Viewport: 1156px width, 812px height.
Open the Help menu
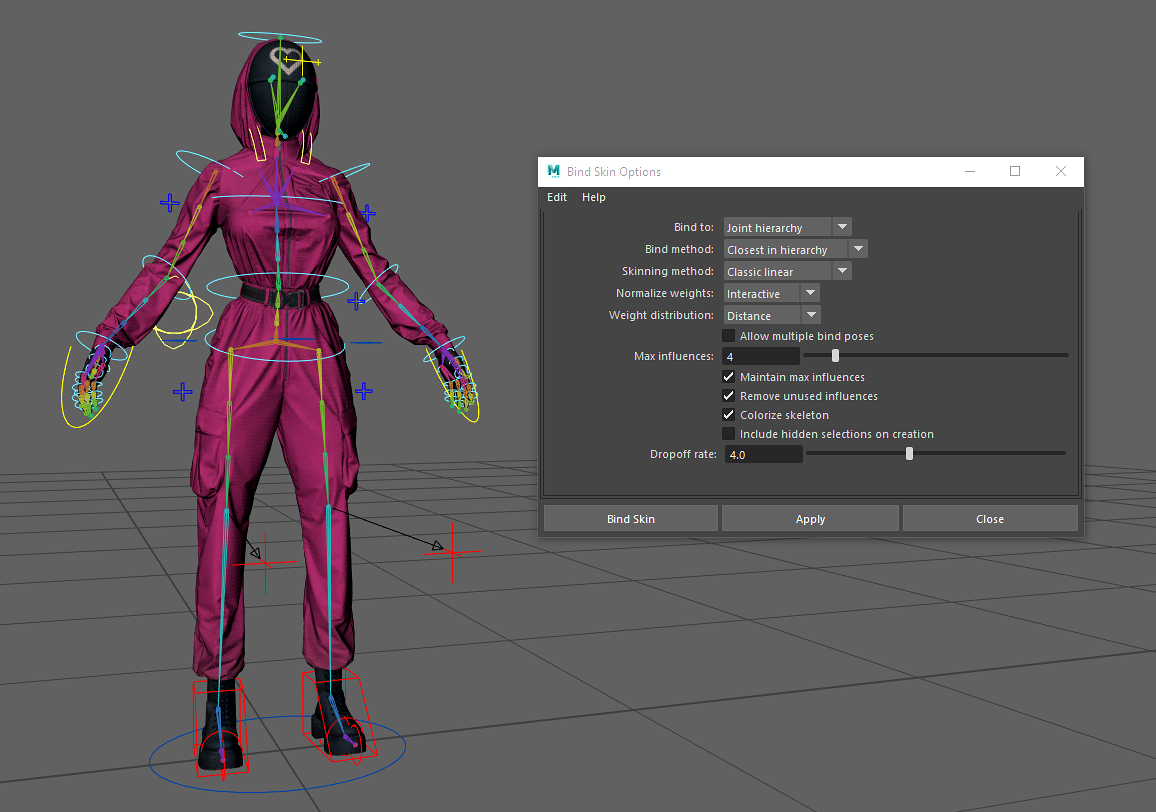point(594,197)
